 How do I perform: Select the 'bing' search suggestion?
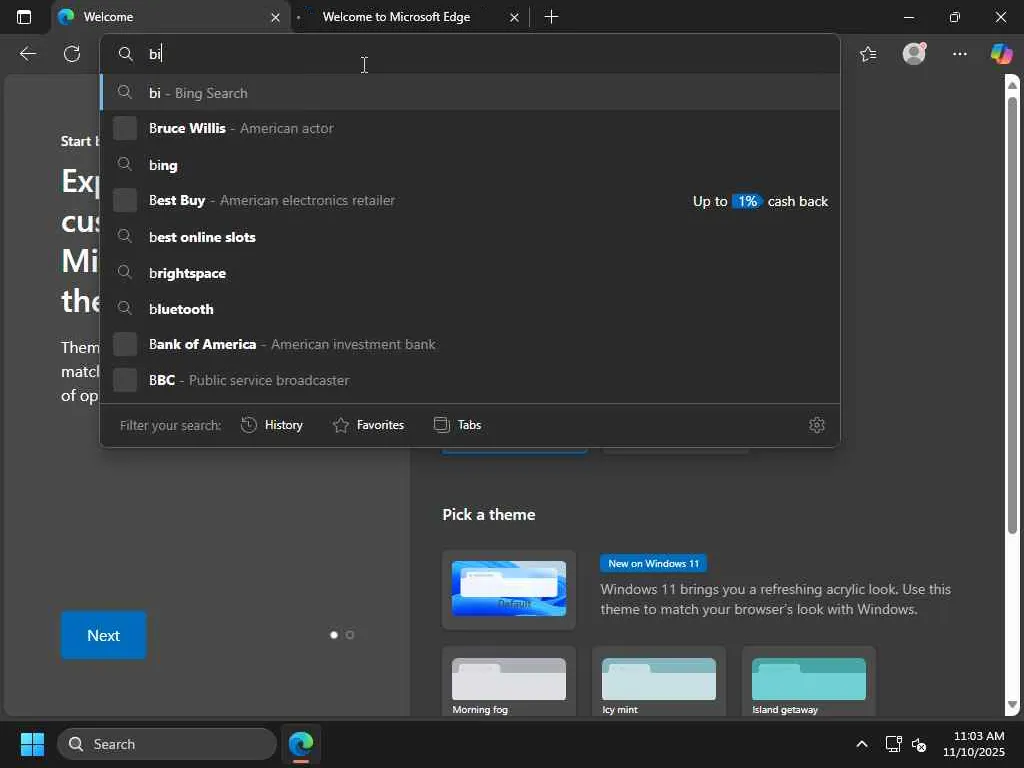470,165
